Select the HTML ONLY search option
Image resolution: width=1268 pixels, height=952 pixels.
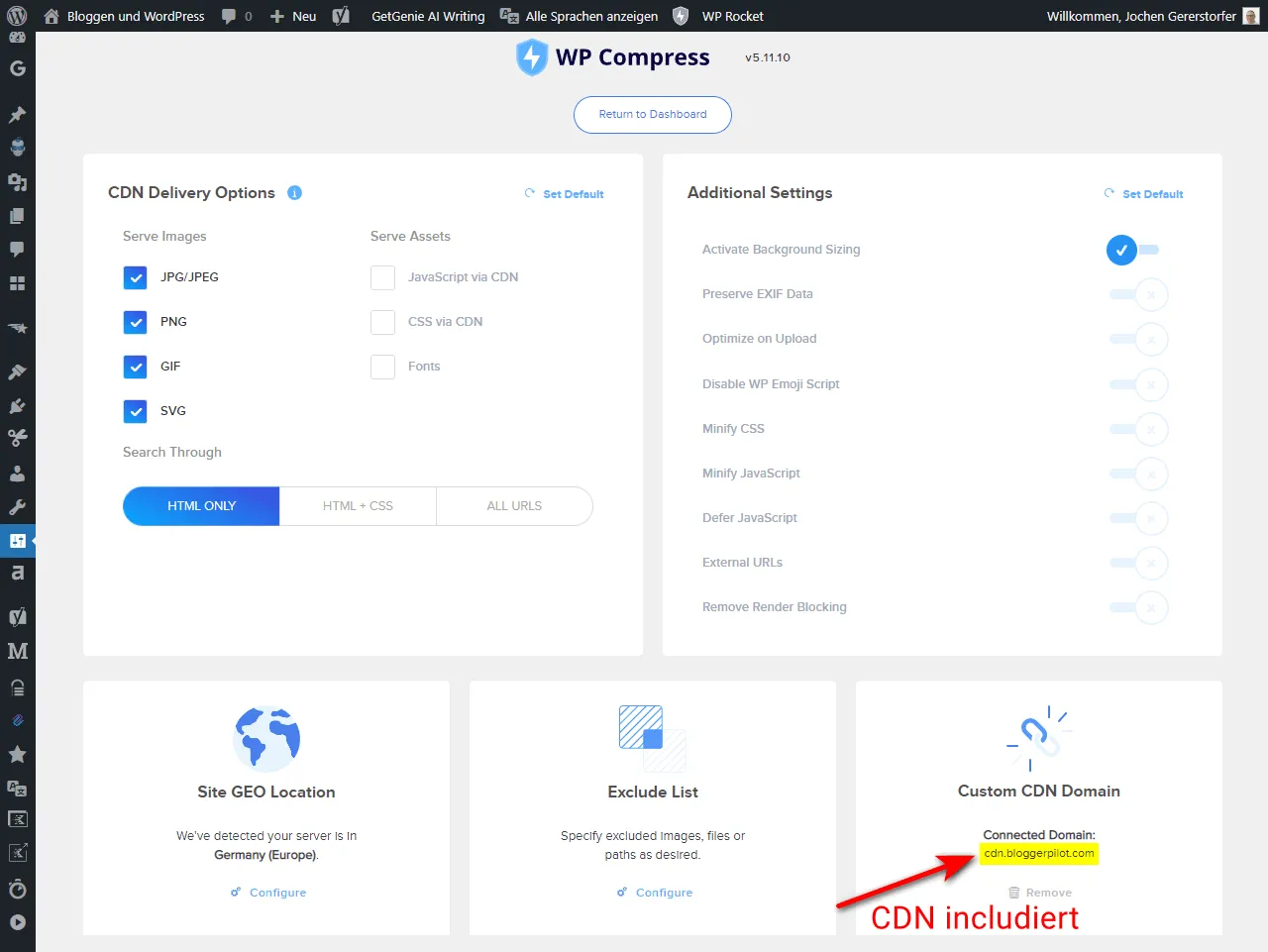tap(201, 506)
